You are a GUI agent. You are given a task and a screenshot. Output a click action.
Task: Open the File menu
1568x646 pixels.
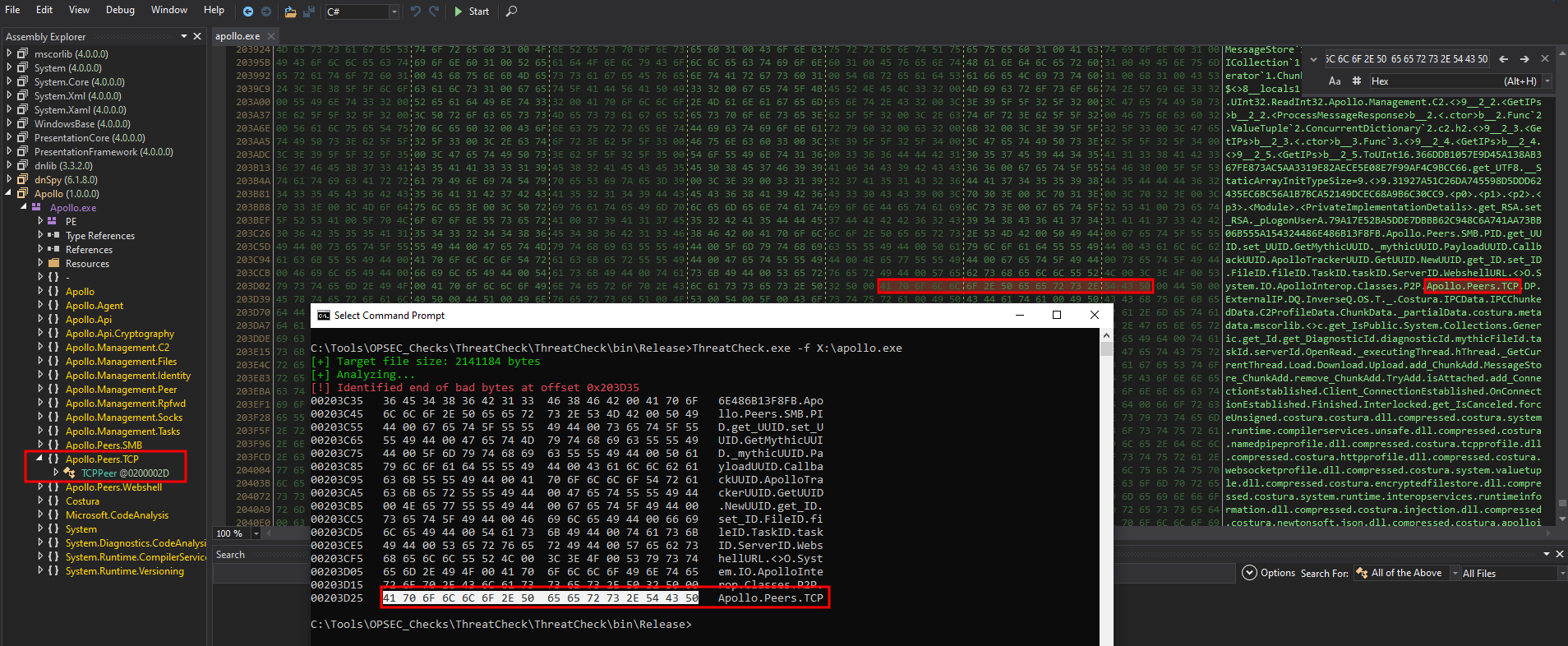pos(12,10)
